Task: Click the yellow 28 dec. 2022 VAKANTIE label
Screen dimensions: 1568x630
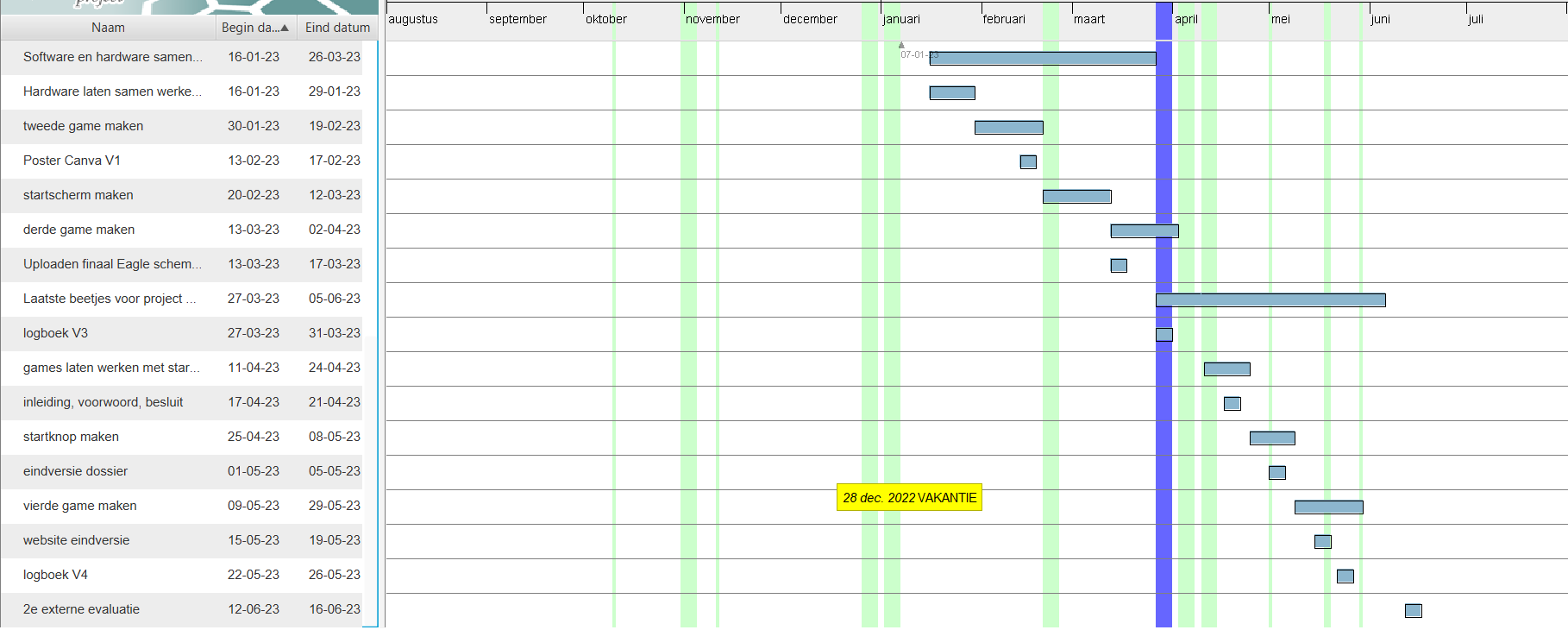Action: pyautogui.click(x=909, y=498)
